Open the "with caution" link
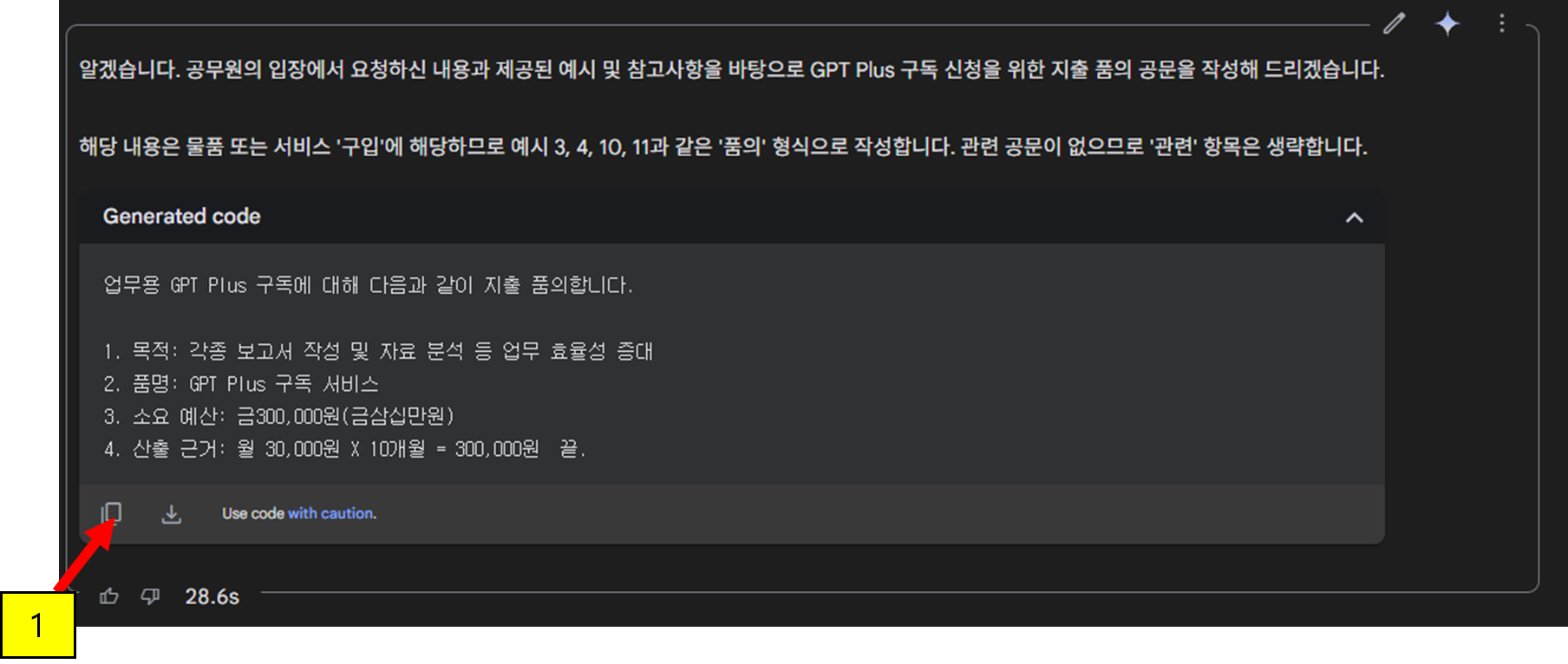 (x=332, y=513)
